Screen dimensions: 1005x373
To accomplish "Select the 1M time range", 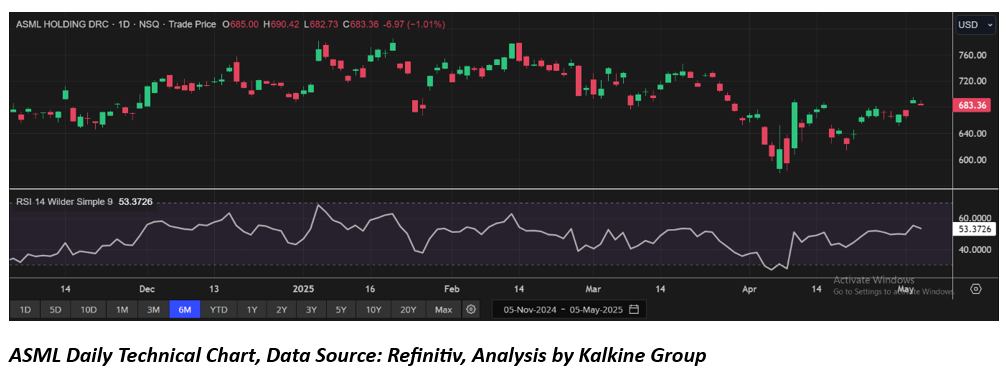I will click(122, 310).
